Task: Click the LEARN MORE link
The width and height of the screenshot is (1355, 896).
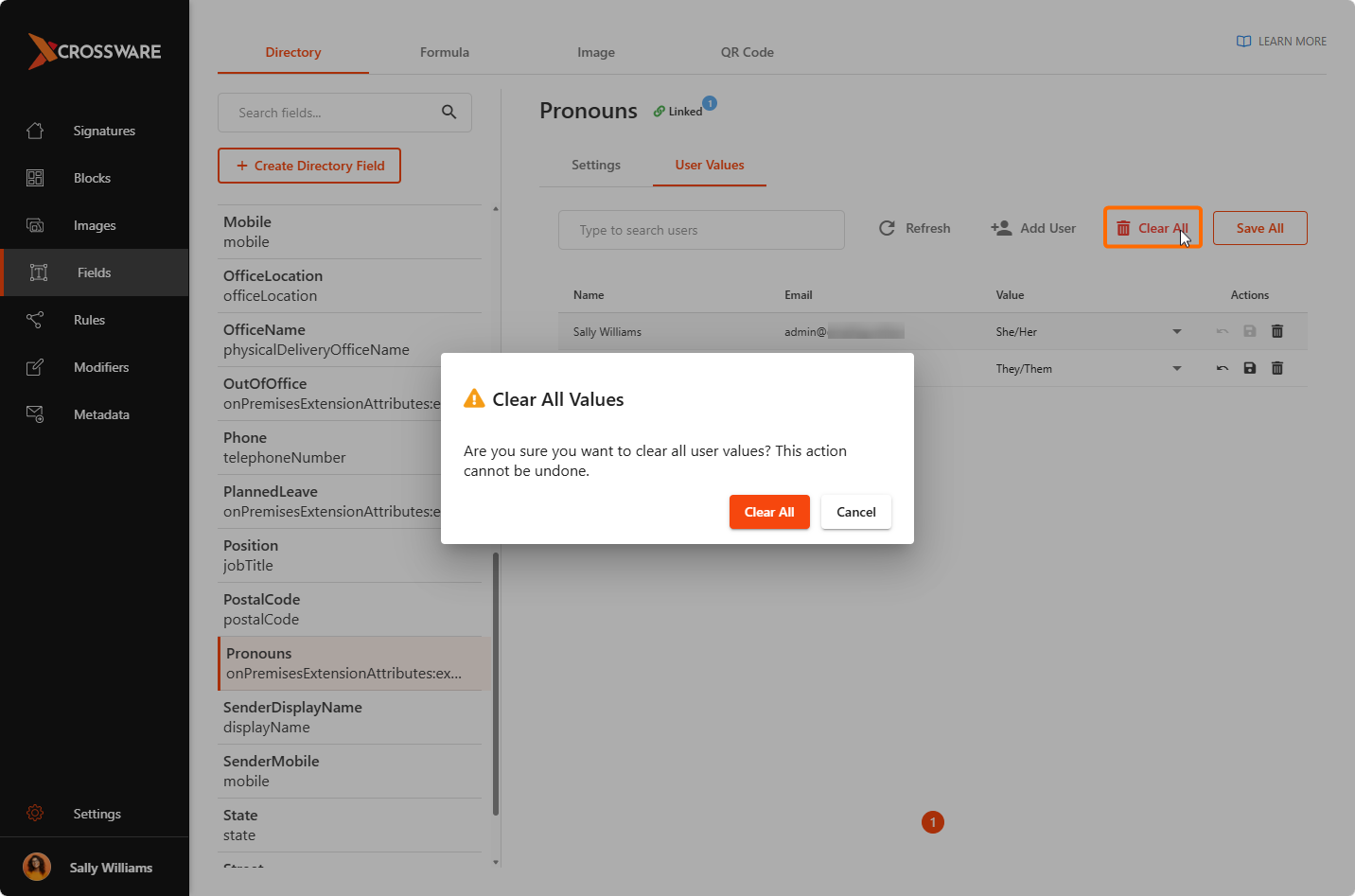Action: pyautogui.click(x=1281, y=42)
